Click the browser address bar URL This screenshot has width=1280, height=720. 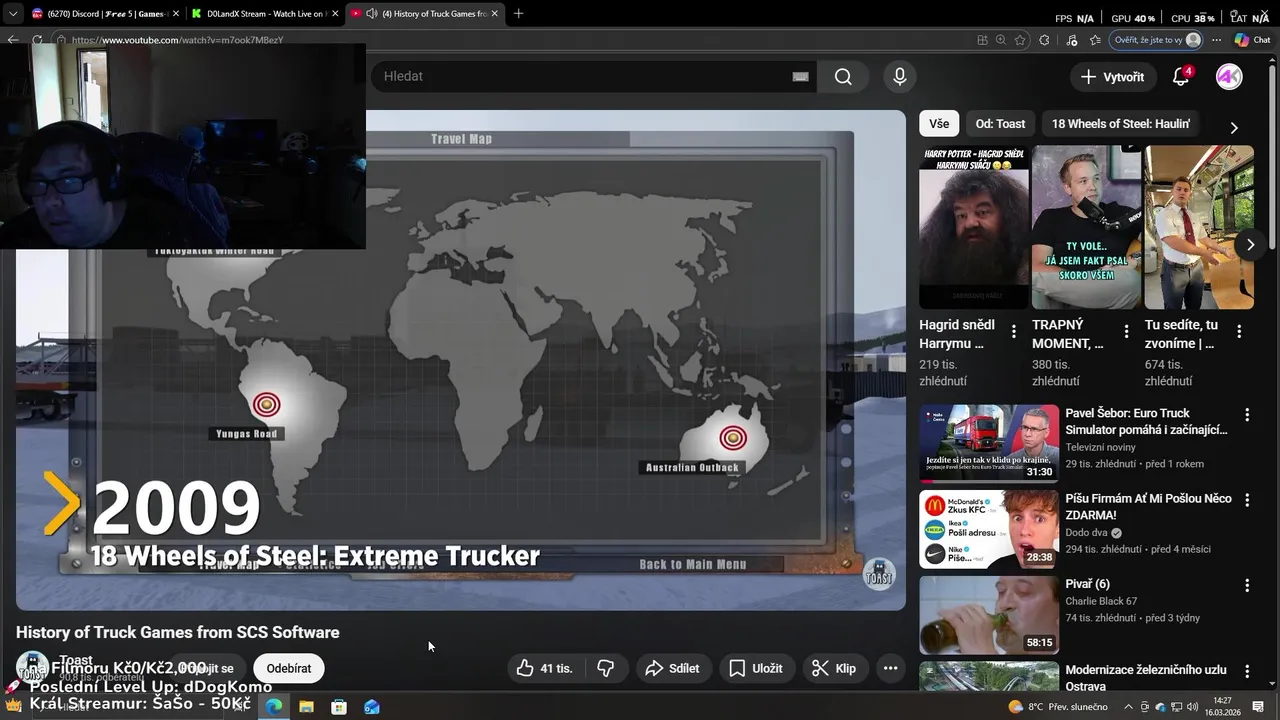tap(178, 40)
